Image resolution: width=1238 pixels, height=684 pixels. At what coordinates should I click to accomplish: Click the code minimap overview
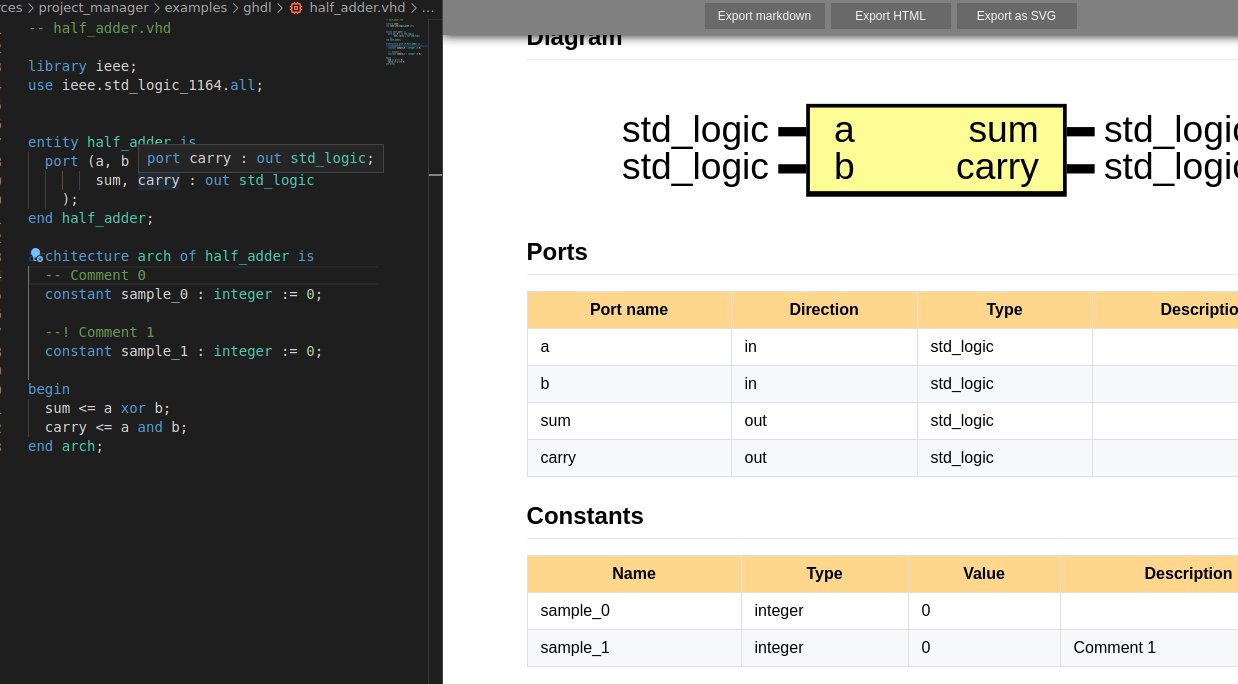407,42
